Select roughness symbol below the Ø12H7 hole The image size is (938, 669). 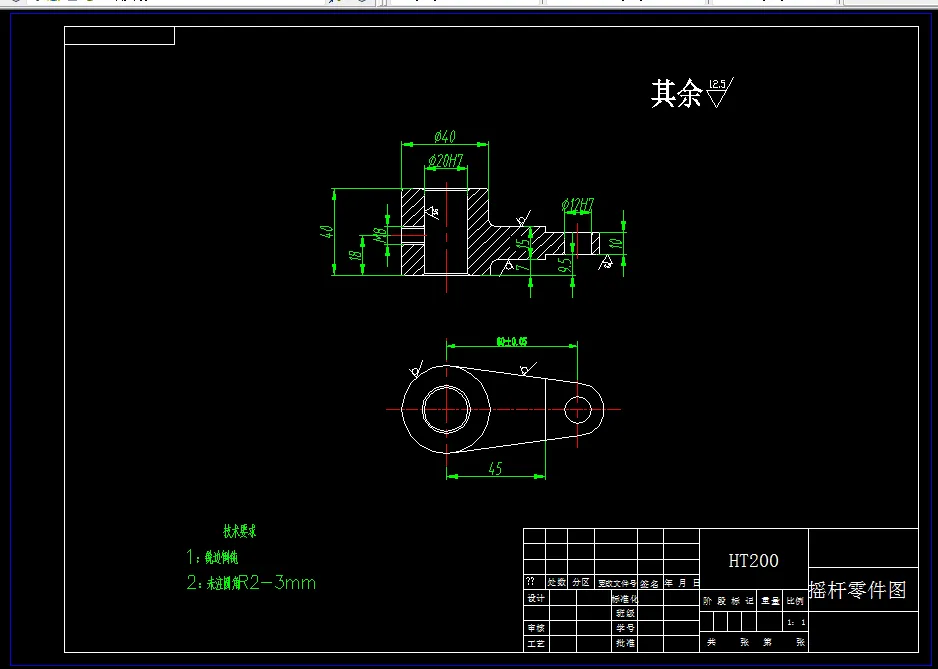point(606,262)
